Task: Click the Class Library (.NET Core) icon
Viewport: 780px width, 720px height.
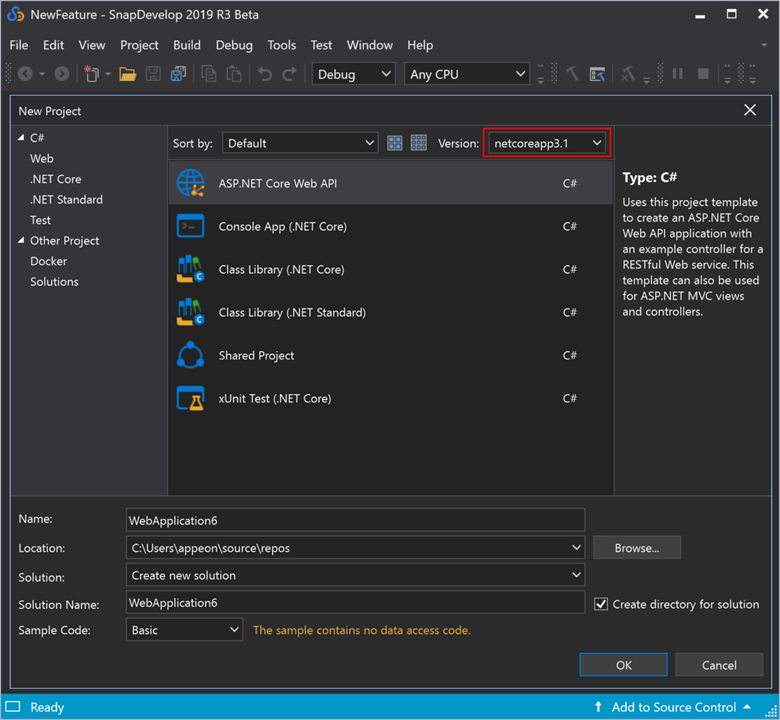Action: pos(191,269)
